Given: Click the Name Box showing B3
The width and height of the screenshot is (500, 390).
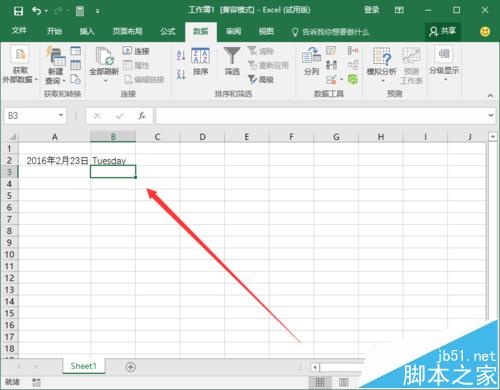Looking at the screenshot, I should (31, 116).
